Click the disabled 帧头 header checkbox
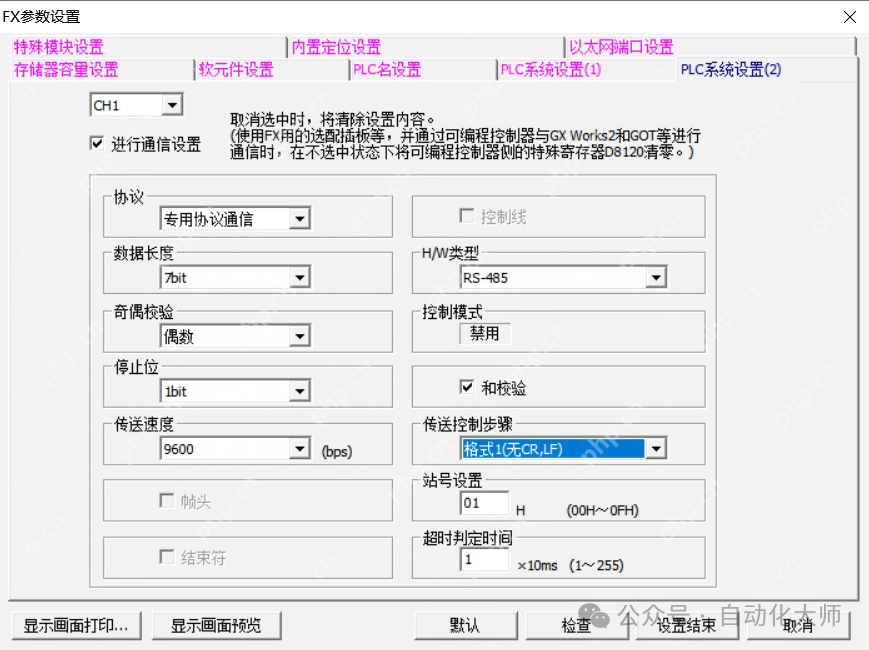This screenshot has height=650, width=869. coord(167,500)
